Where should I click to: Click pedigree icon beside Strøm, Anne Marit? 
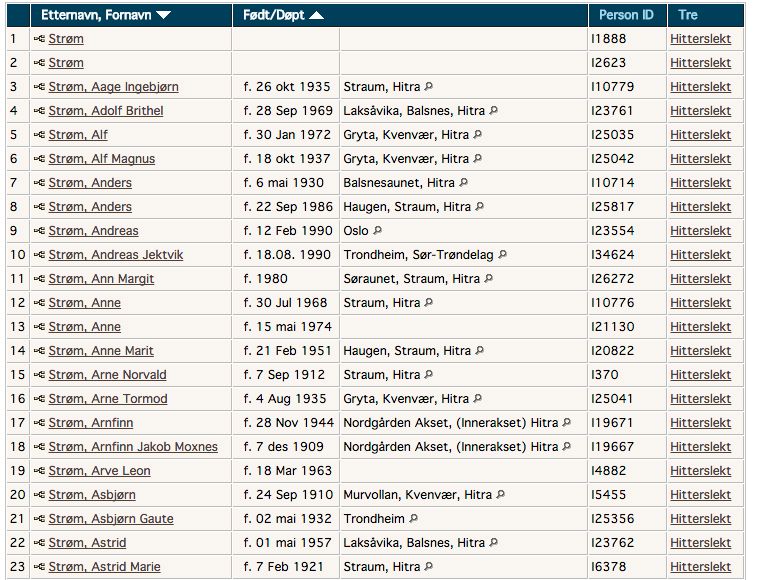pyautogui.click(x=39, y=351)
